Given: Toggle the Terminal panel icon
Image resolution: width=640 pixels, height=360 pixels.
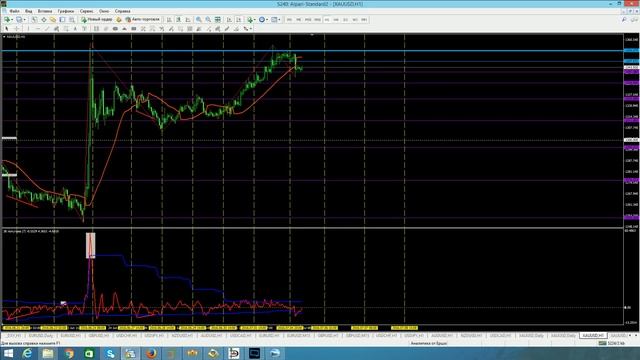Looking at the screenshot, I should (x=62, y=20).
